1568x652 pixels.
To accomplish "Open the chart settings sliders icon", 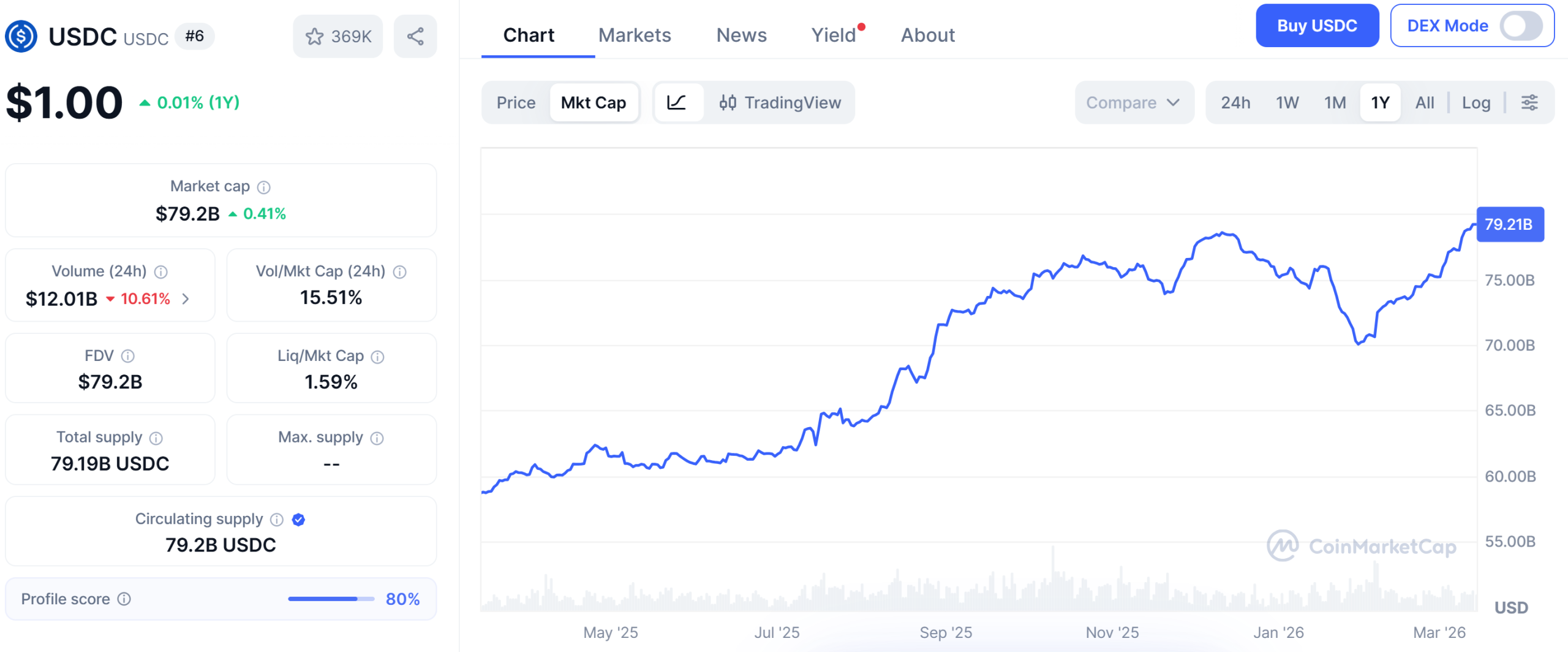I will 1529,102.
